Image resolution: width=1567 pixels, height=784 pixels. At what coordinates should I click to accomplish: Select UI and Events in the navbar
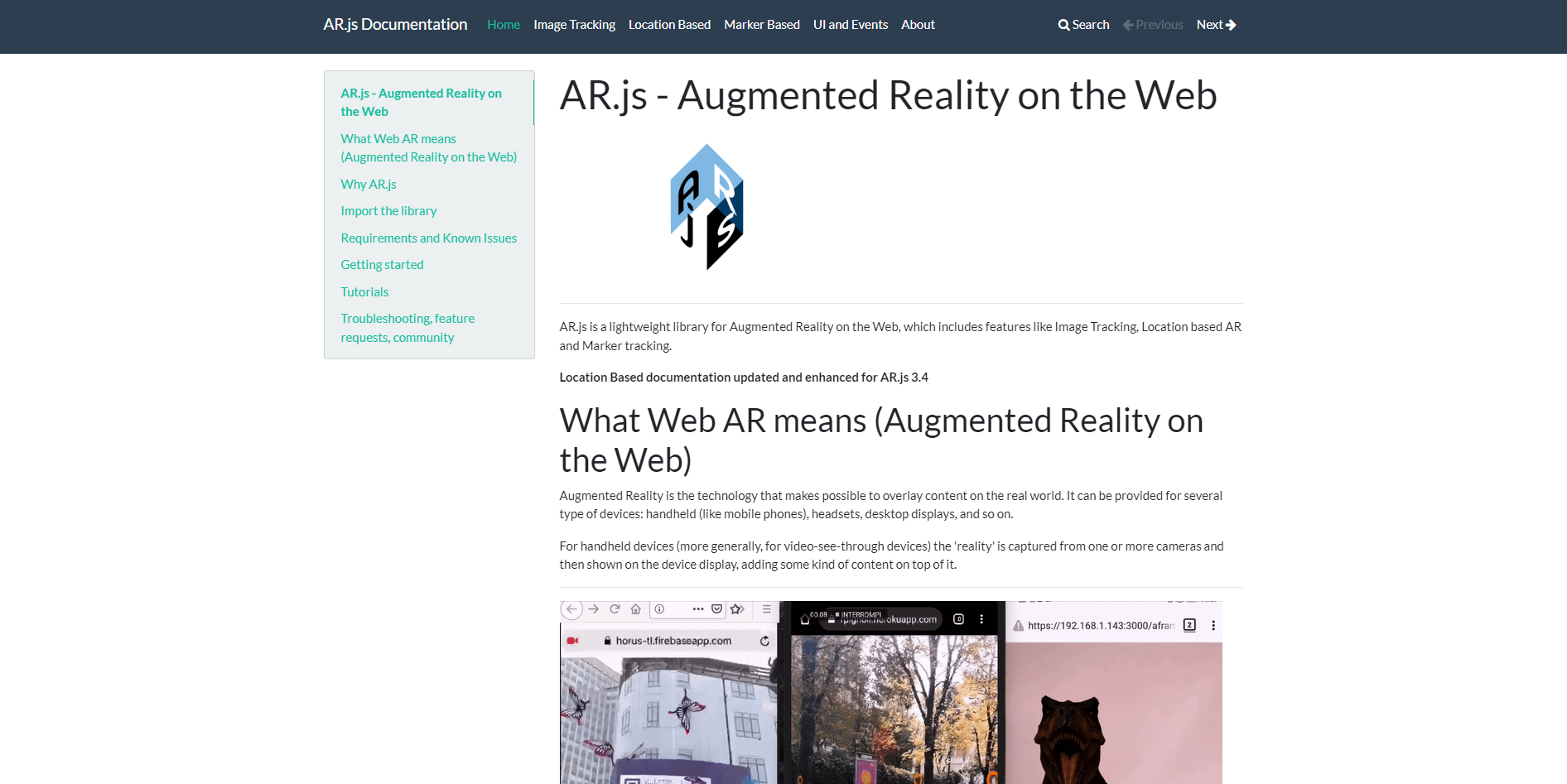pyautogui.click(x=850, y=25)
